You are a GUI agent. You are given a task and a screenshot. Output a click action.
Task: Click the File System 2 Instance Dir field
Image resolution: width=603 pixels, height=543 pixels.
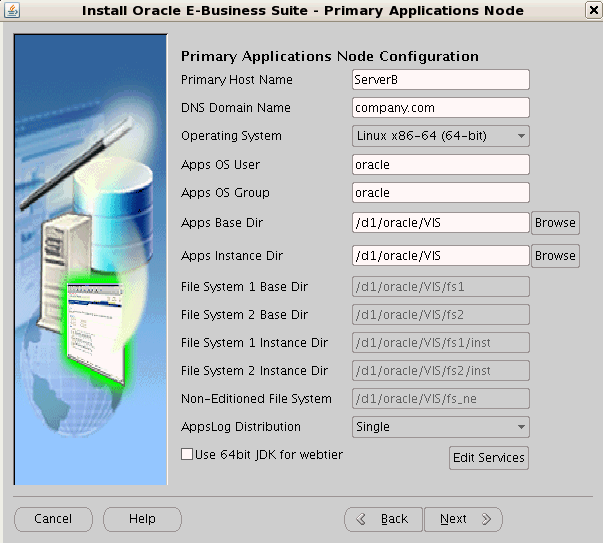tap(441, 371)
